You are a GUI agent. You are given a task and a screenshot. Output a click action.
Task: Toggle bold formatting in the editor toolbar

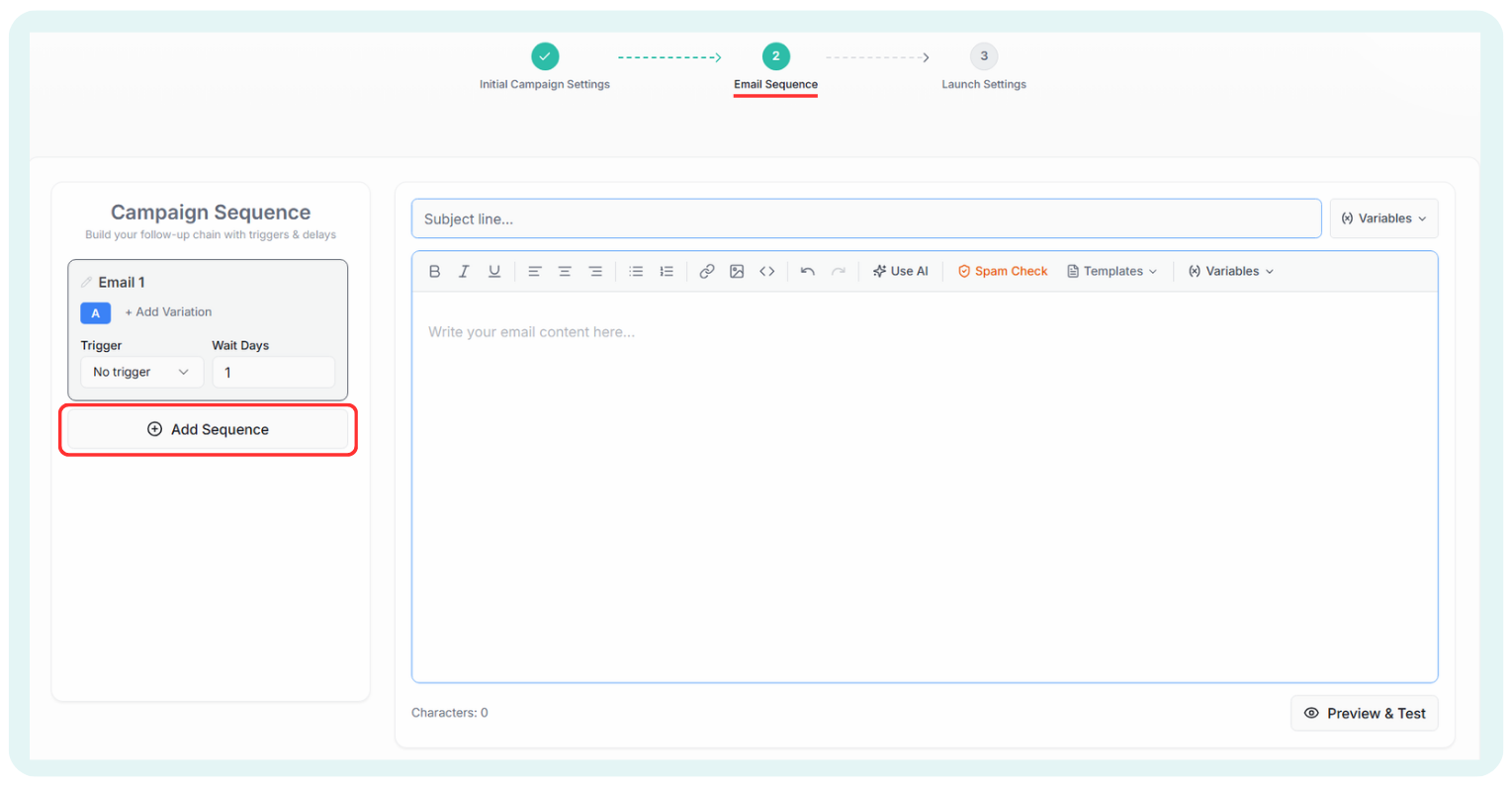[434, 271]
